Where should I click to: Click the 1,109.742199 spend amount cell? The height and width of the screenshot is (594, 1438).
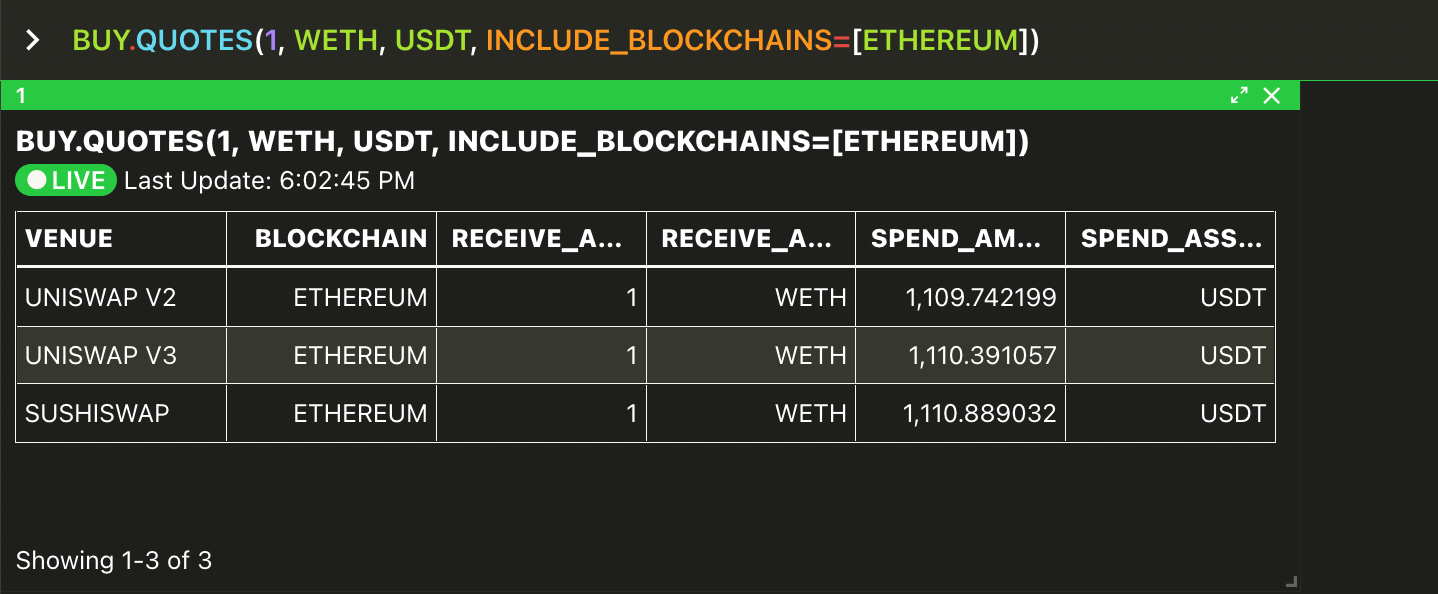pyautogui.click(x=961, y=298)
